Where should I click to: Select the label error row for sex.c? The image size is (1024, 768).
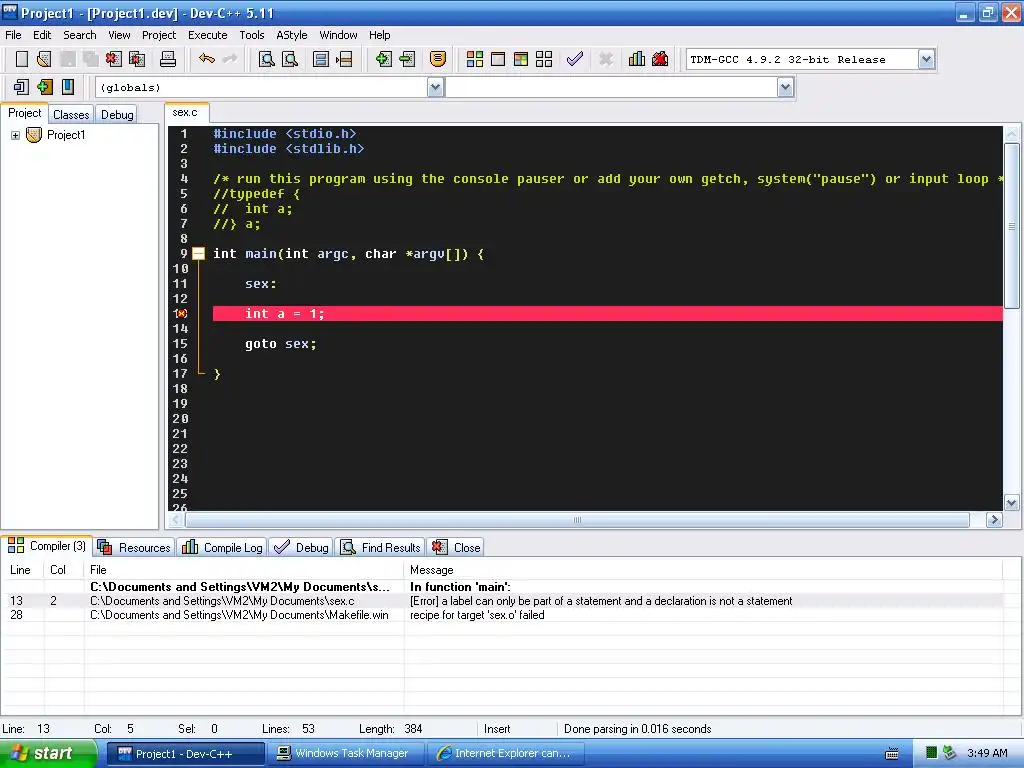[502, 601]
